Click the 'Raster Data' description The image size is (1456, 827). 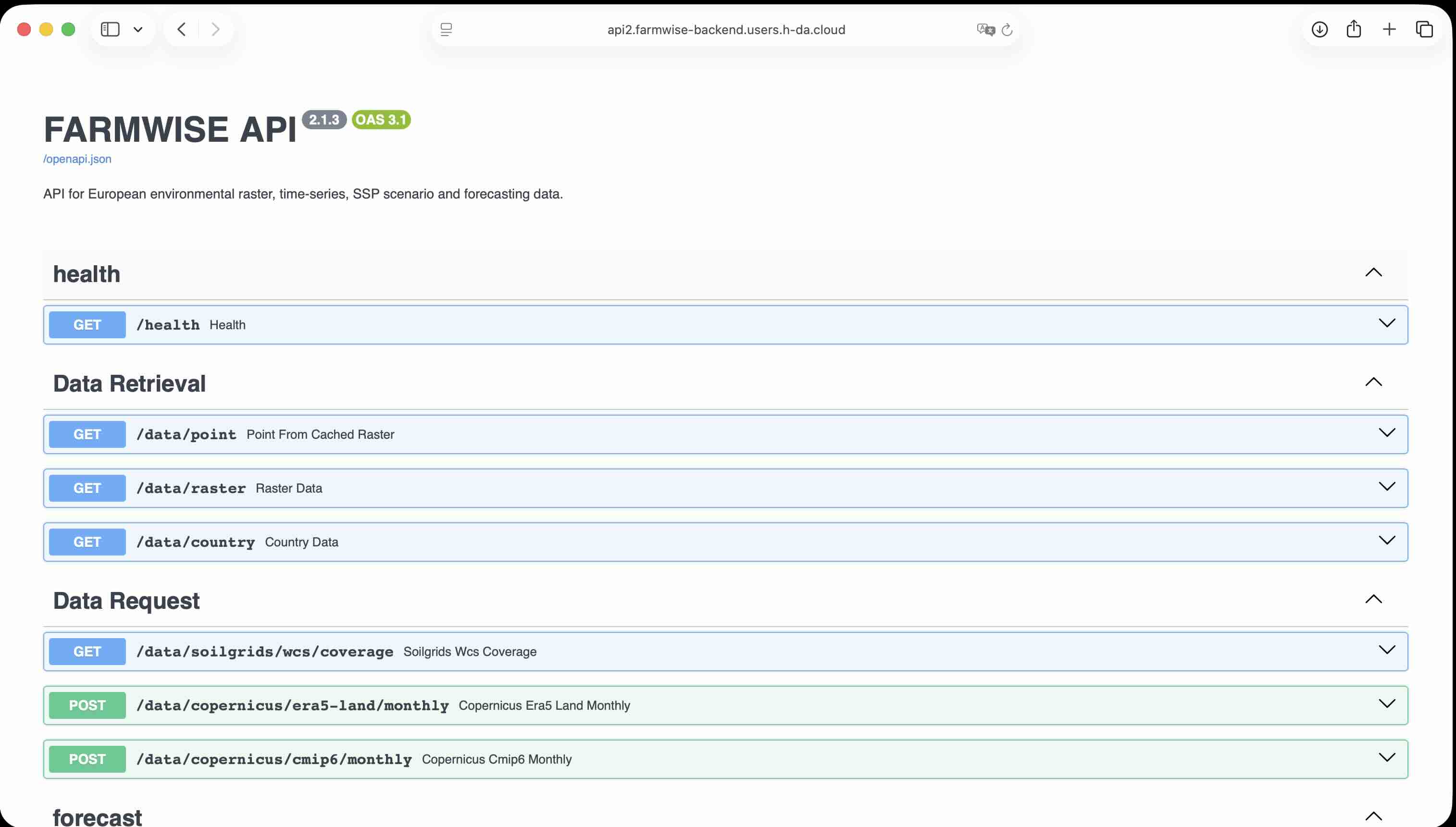288,489
